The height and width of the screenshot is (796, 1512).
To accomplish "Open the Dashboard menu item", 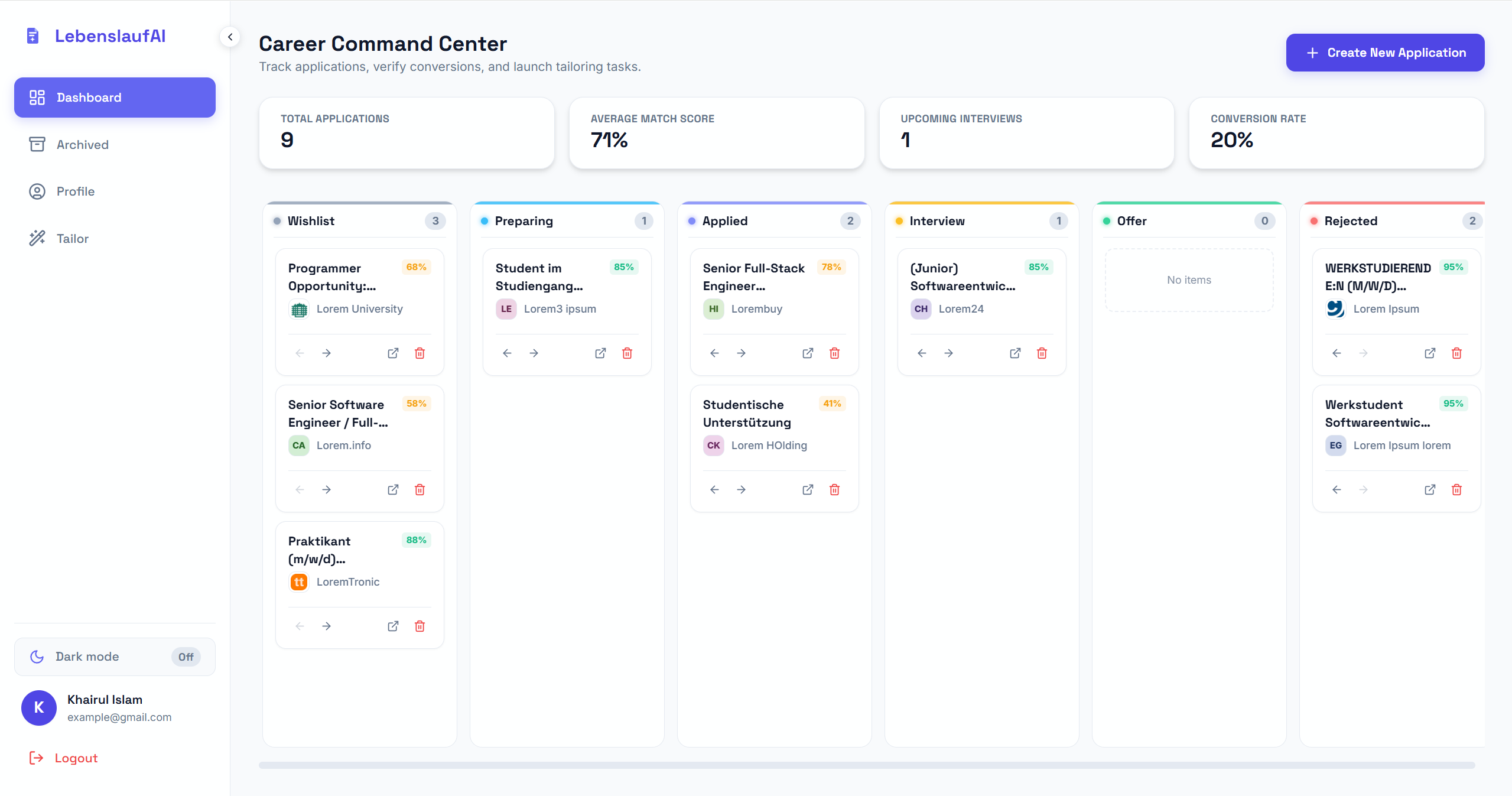I will (x=115, y=98).
